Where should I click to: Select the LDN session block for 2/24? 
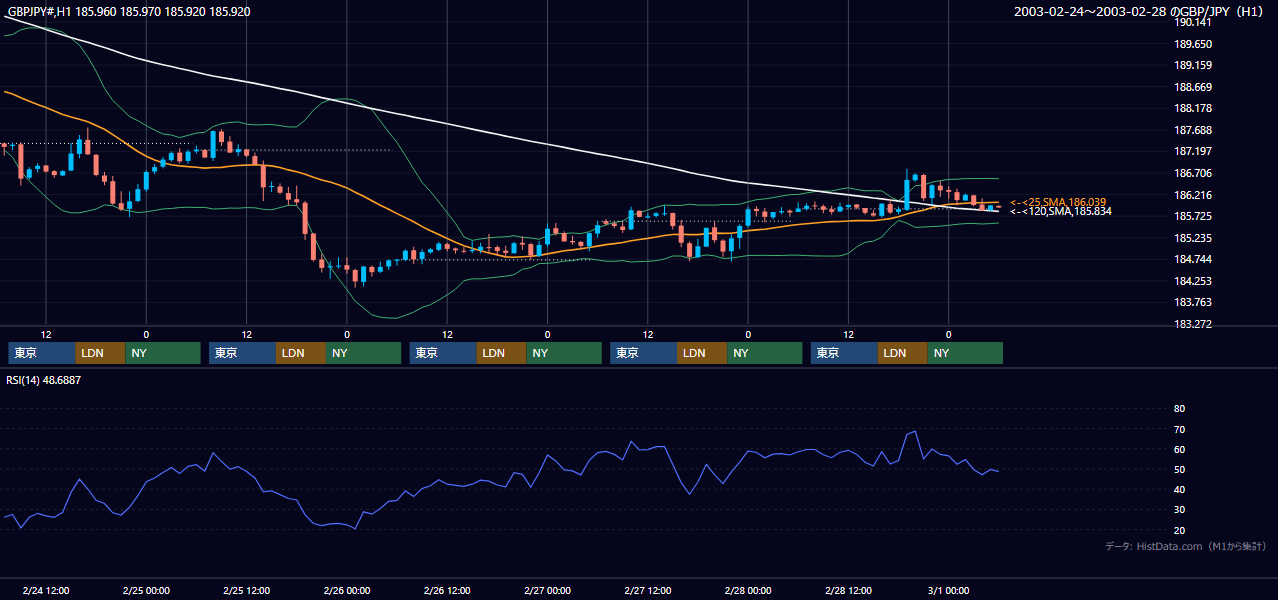[x=101, y=353]
